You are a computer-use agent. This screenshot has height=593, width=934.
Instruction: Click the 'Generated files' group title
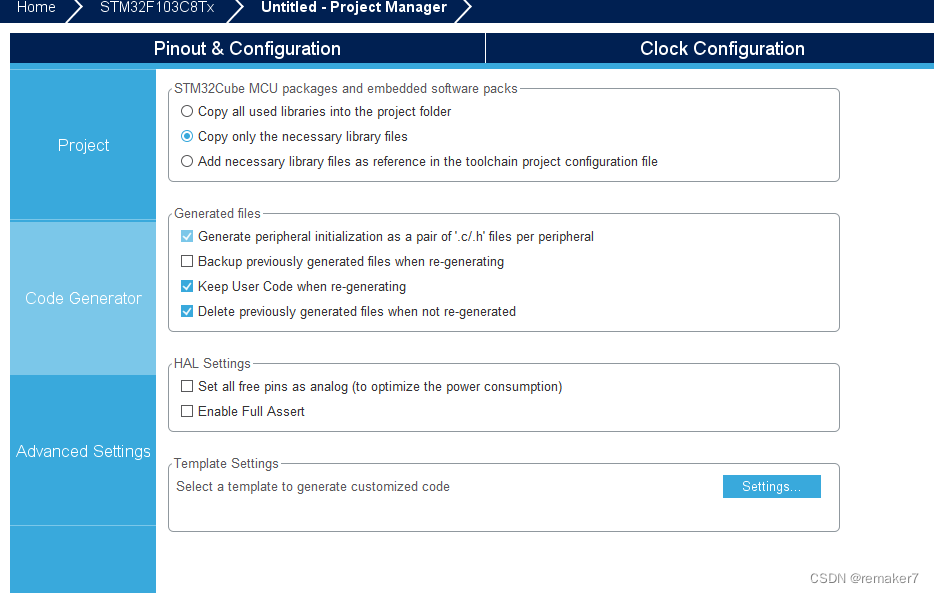217,213
